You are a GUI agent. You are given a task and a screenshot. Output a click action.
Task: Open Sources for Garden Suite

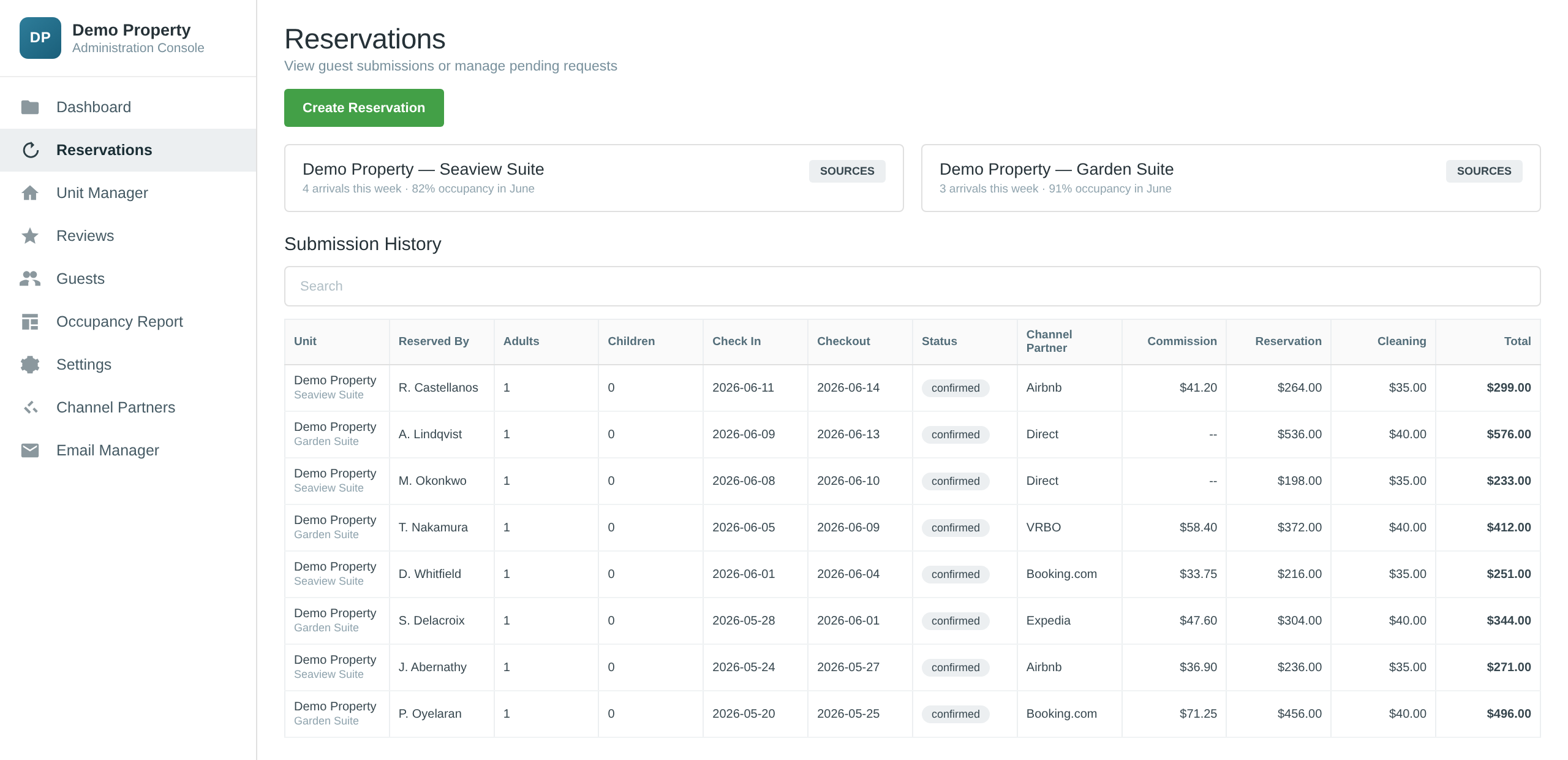1484,171
